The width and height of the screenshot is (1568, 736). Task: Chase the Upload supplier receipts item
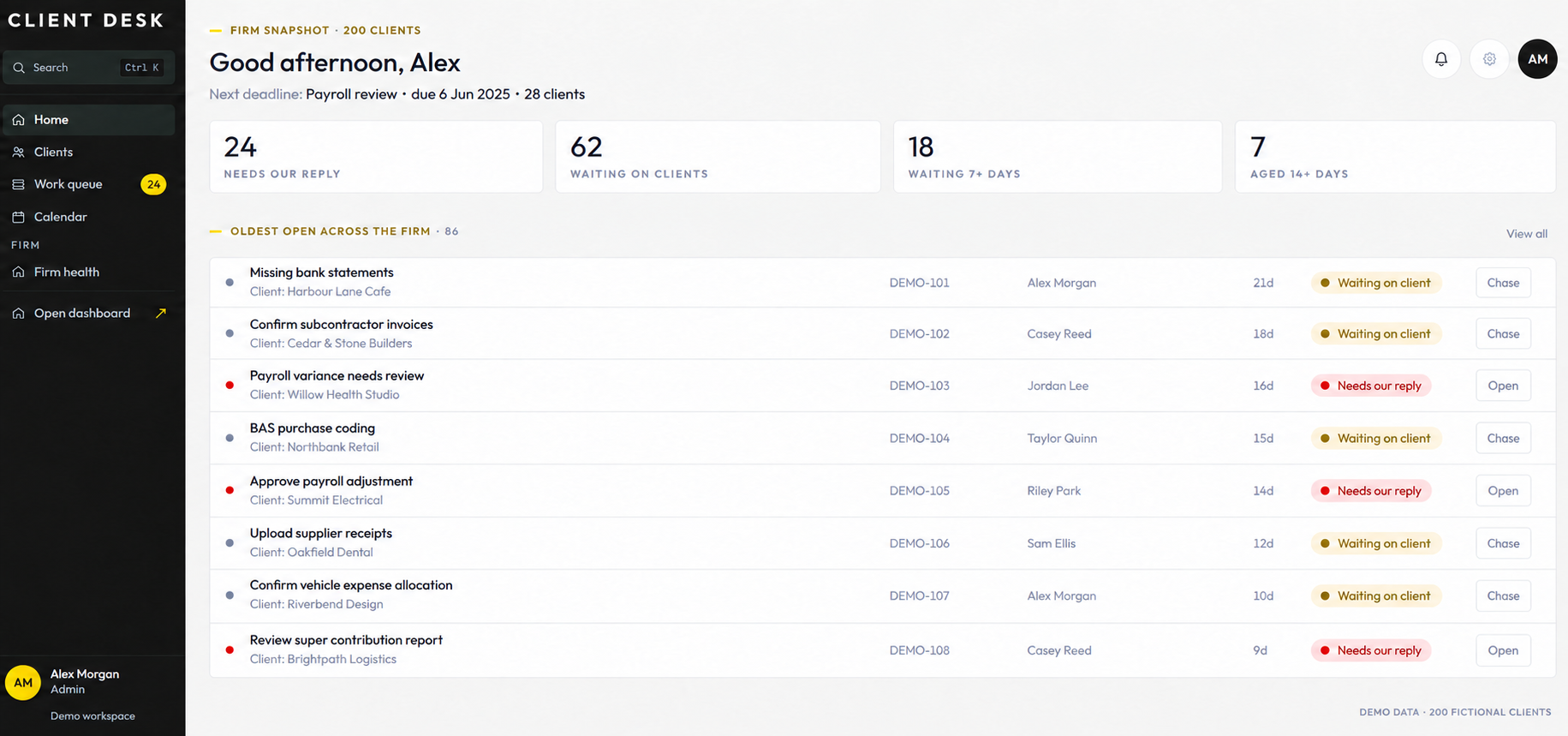[x=1503, y=543]
